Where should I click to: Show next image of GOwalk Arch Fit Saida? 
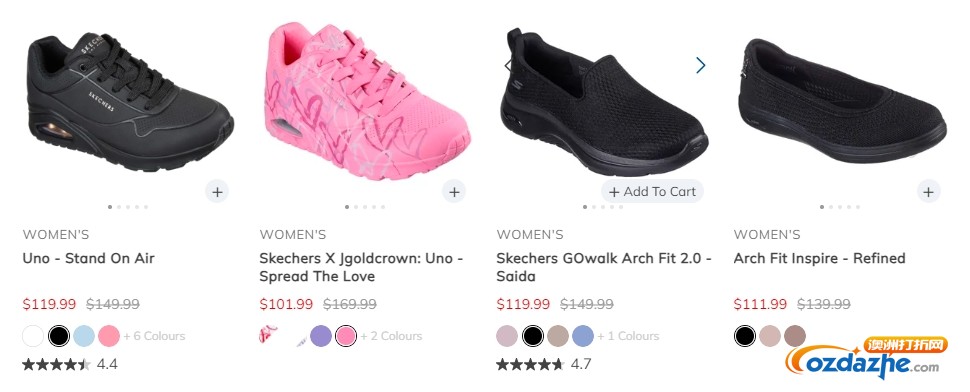coord(700,66)
